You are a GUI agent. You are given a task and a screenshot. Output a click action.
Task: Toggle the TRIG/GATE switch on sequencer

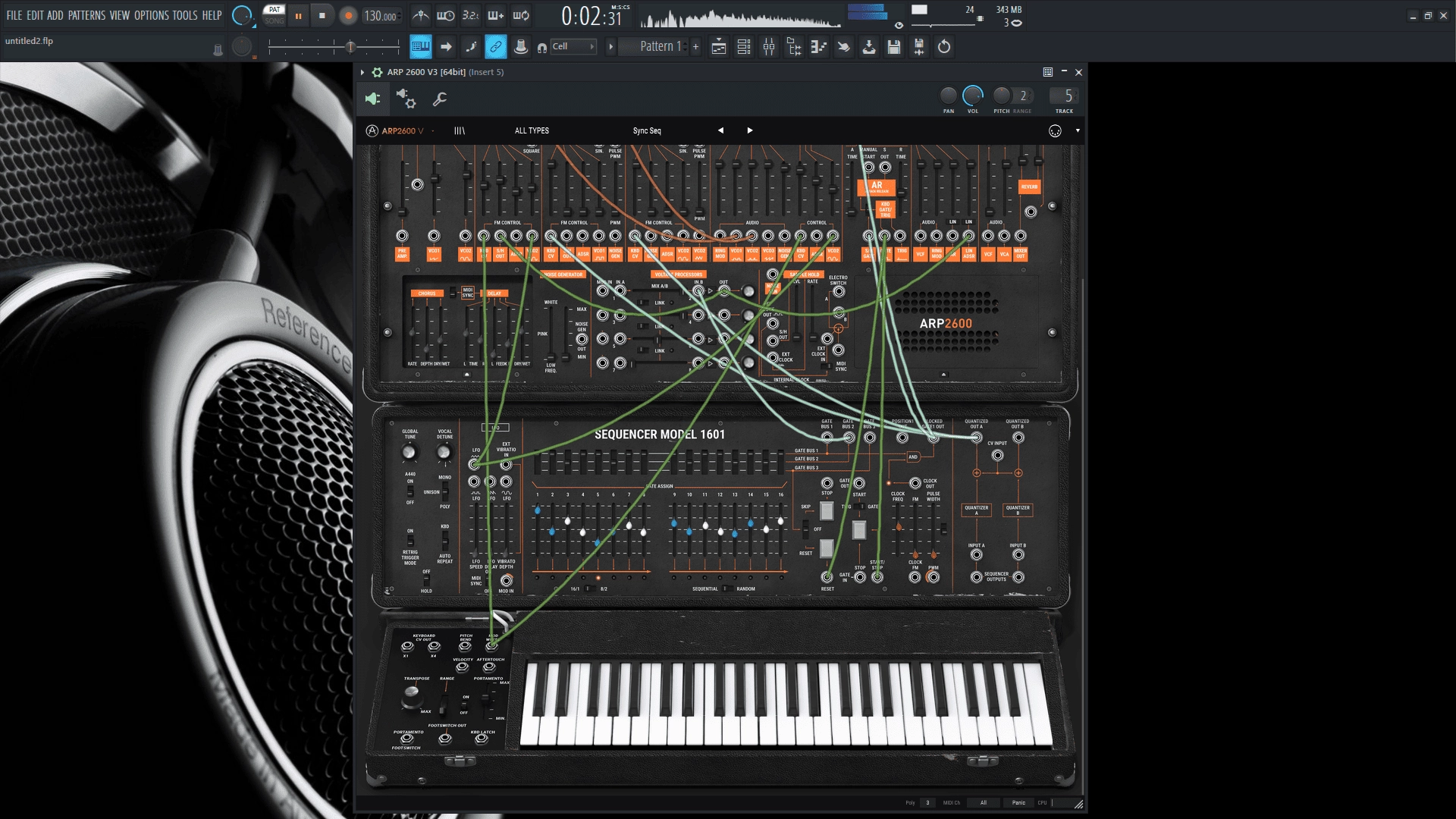coord(859,507)
